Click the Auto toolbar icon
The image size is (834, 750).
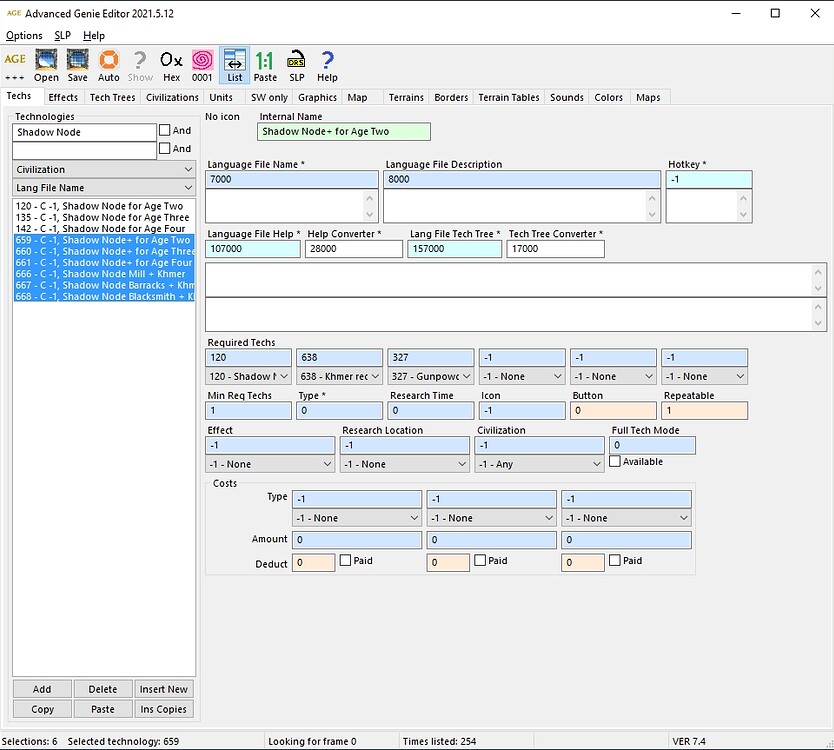(108, 64)
